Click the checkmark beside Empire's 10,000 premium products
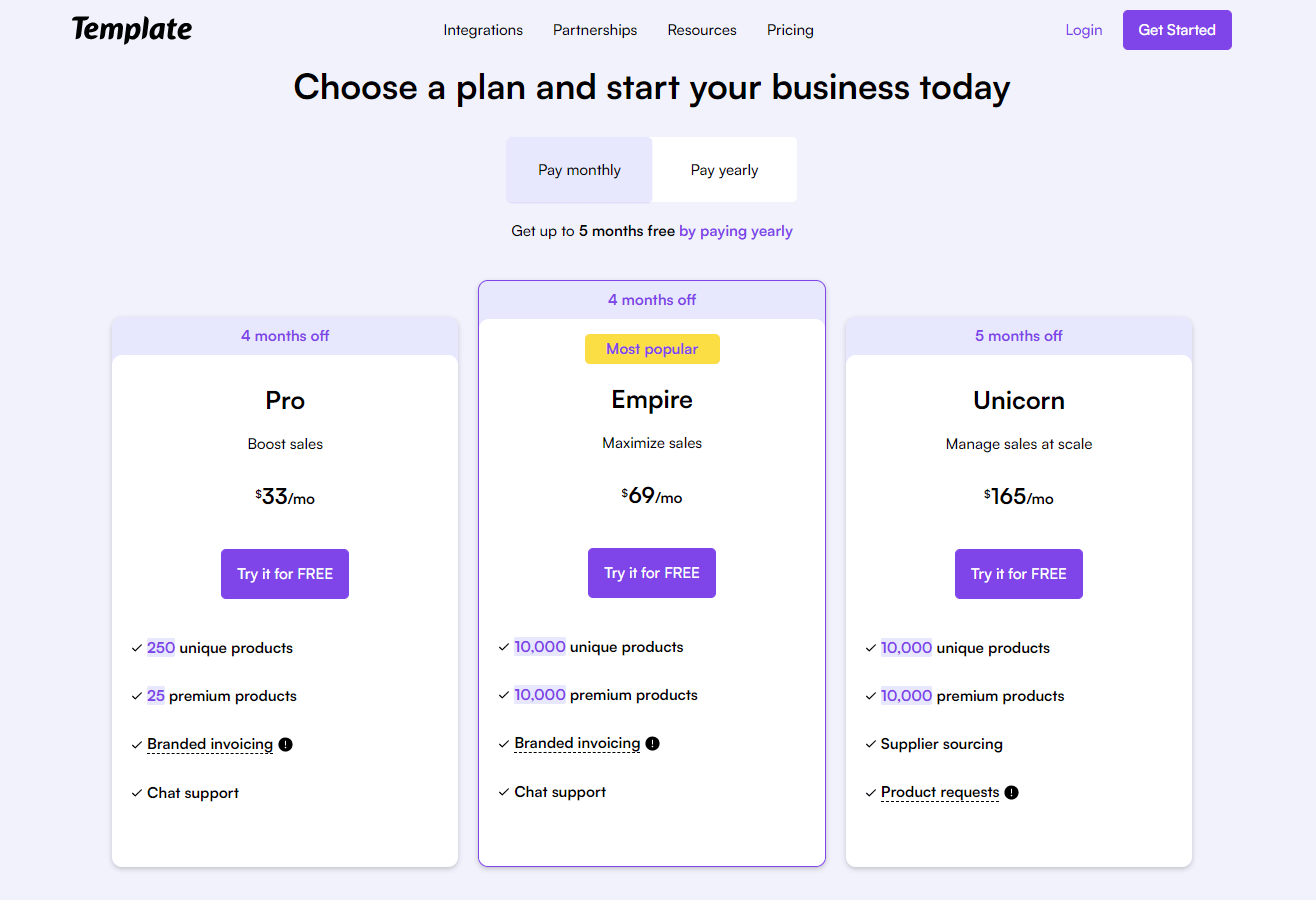The image size is (1316, 900). point(503,695)
